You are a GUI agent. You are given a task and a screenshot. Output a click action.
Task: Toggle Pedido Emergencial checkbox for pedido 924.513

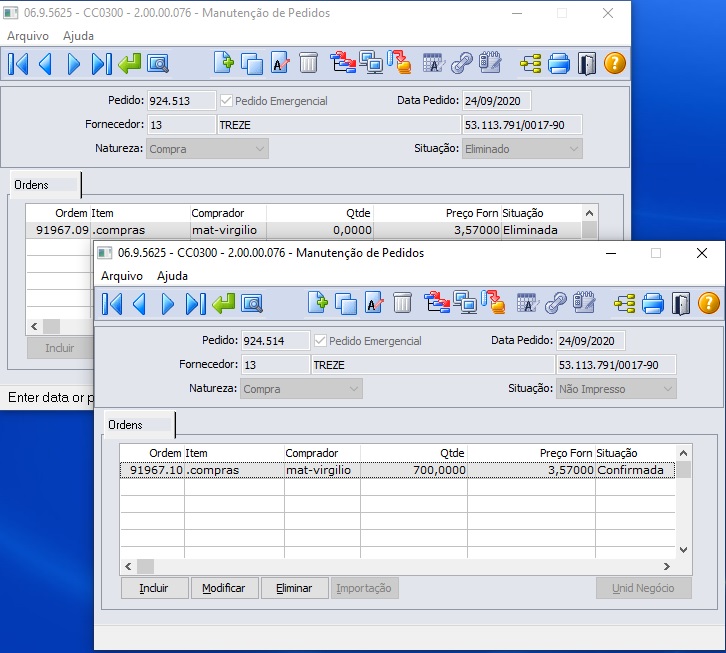(226, 100)
